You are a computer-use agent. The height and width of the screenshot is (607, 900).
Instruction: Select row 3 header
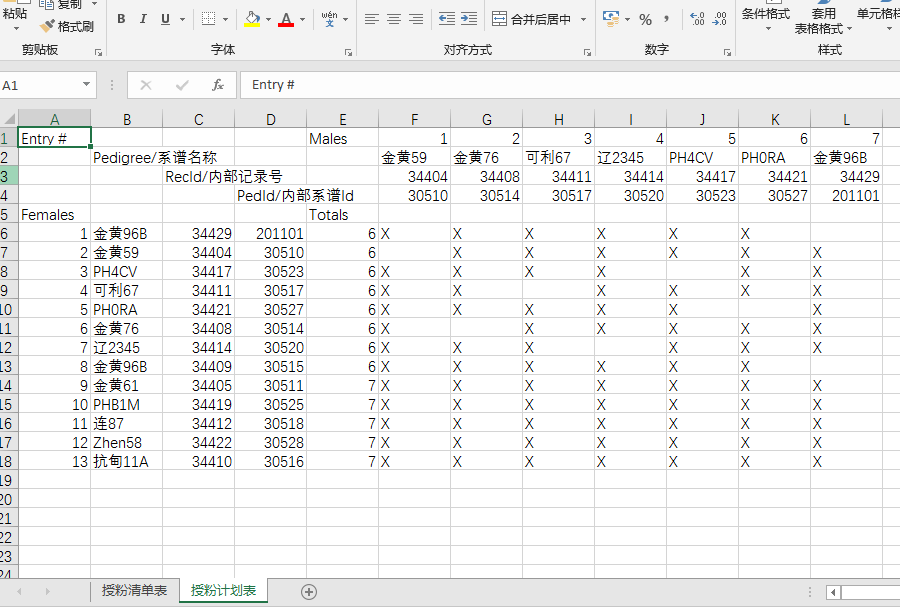[9, 176]
